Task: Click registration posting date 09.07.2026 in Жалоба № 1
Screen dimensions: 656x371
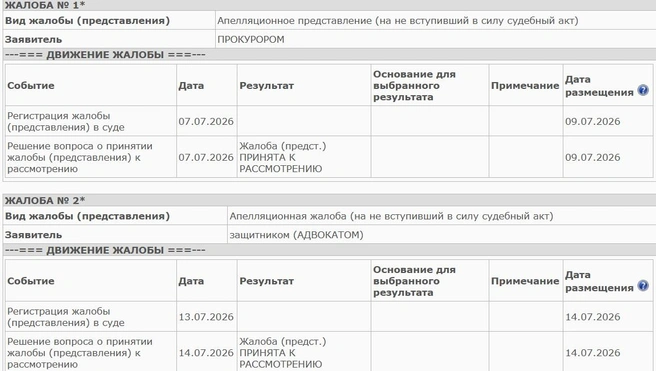Action: (592, 121)
